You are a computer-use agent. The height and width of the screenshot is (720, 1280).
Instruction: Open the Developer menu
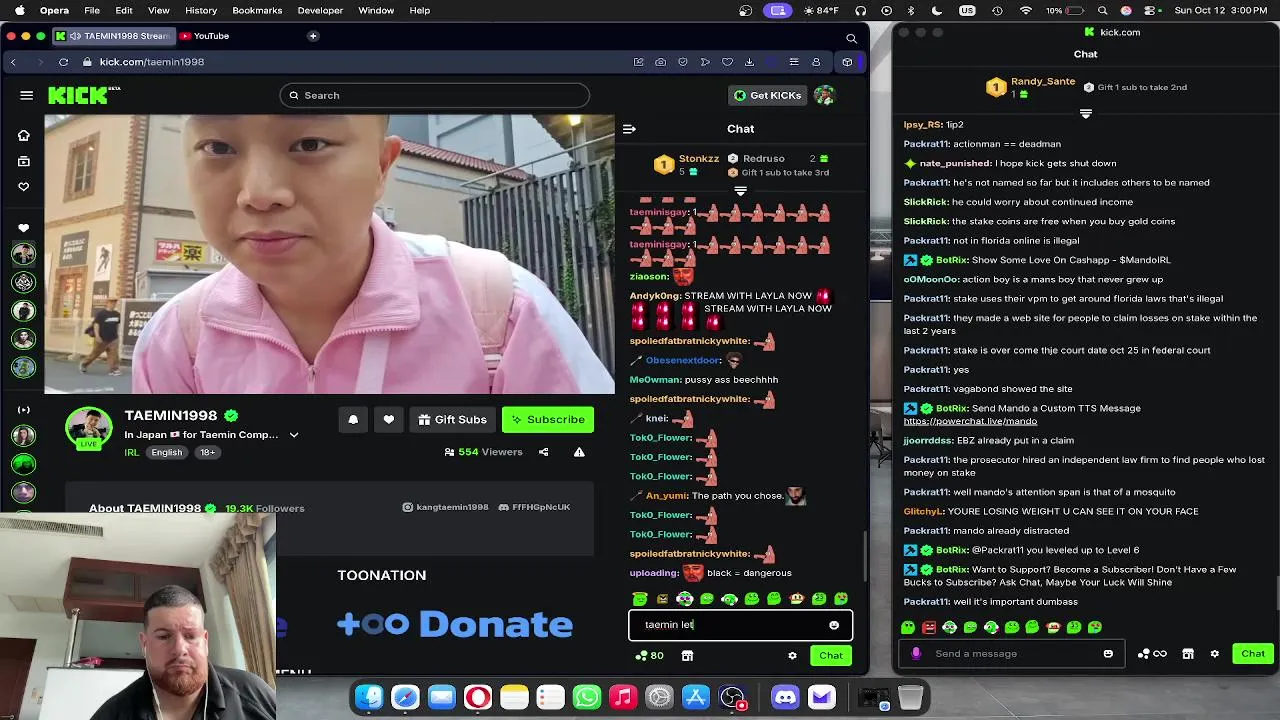point(320,10)
